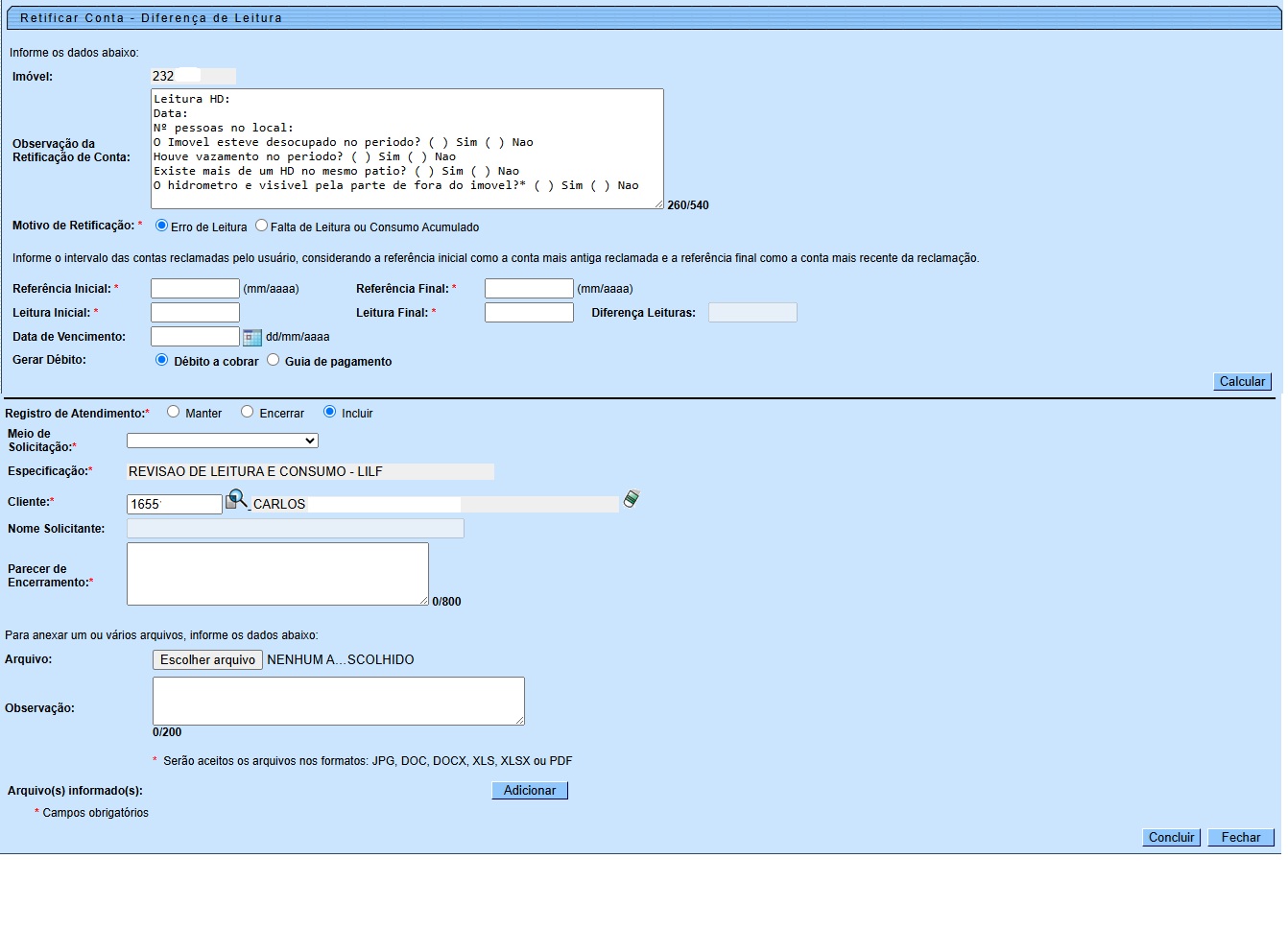Add the file with Adicionar button
This screenshot has width=1288, height=930.
[x=530, y=791]
